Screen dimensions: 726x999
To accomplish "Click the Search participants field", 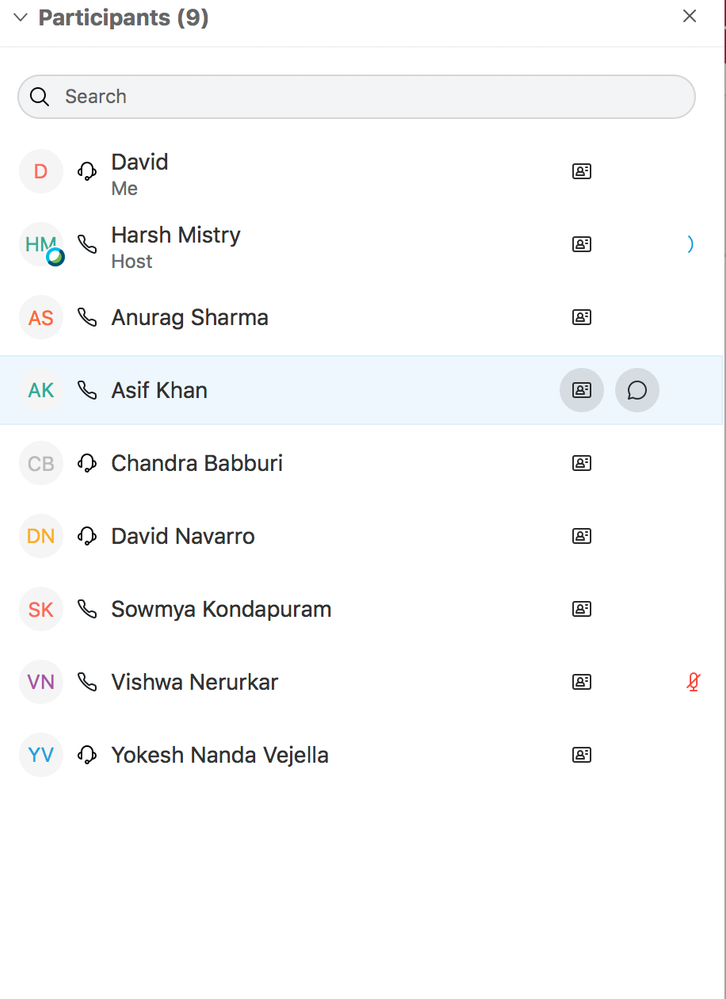I will tap(356, 97).
